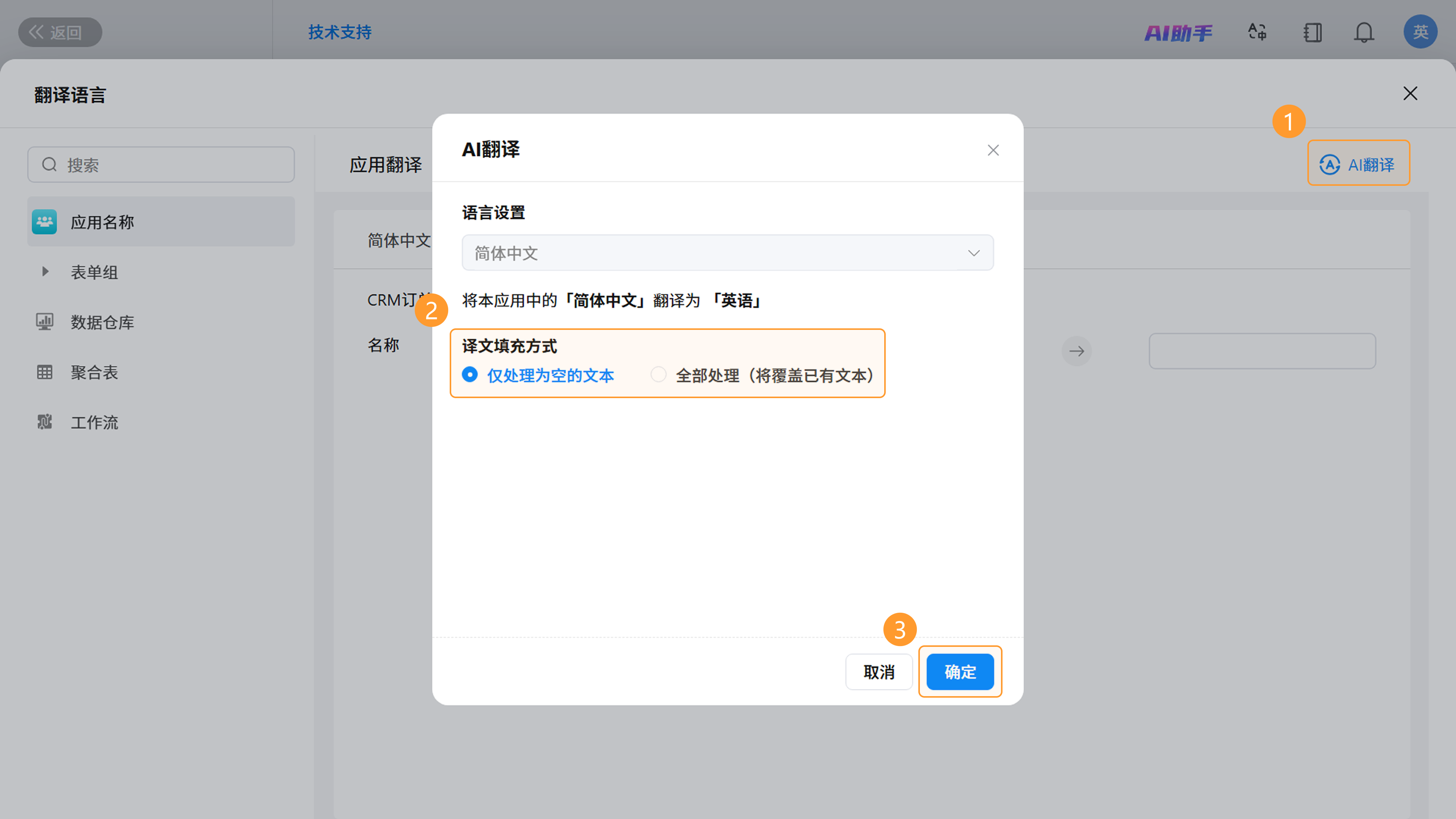This screenshot has width=1456, height=819.
Task: Click the arrow icon beside the translation field
Action: [1077, 351]
